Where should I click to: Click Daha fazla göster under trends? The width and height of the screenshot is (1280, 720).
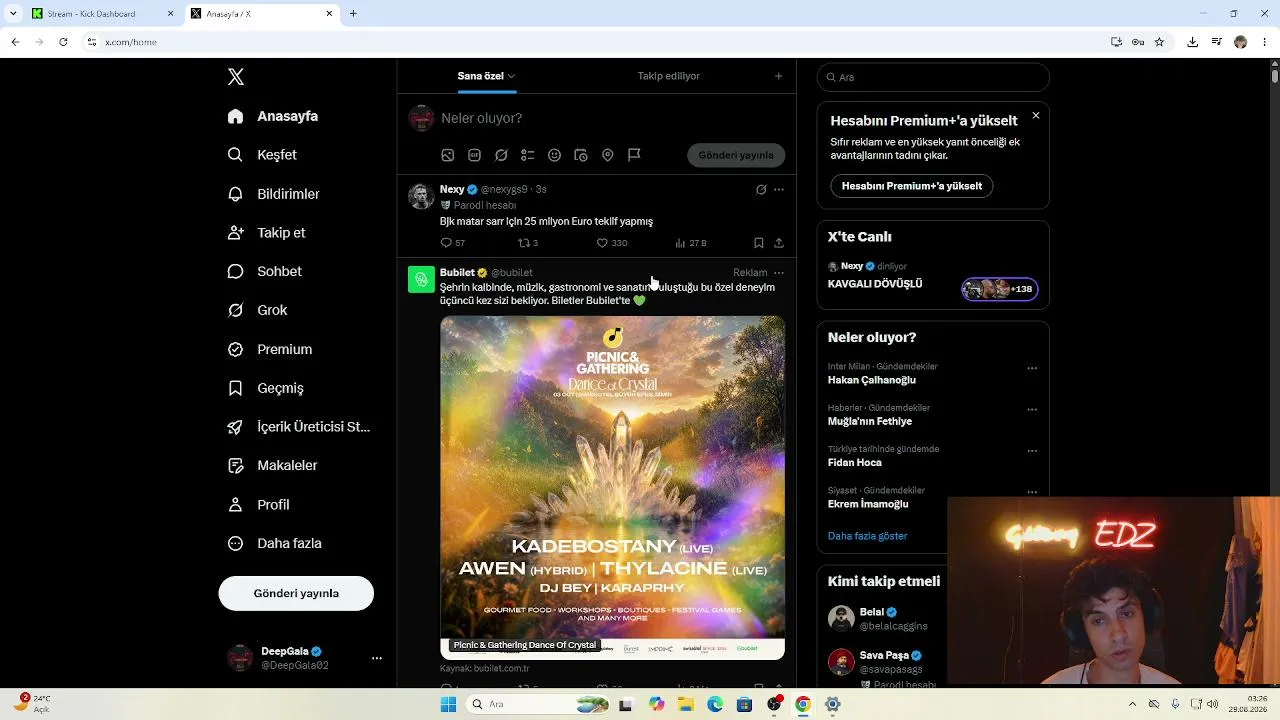click(x=868, y=536)
